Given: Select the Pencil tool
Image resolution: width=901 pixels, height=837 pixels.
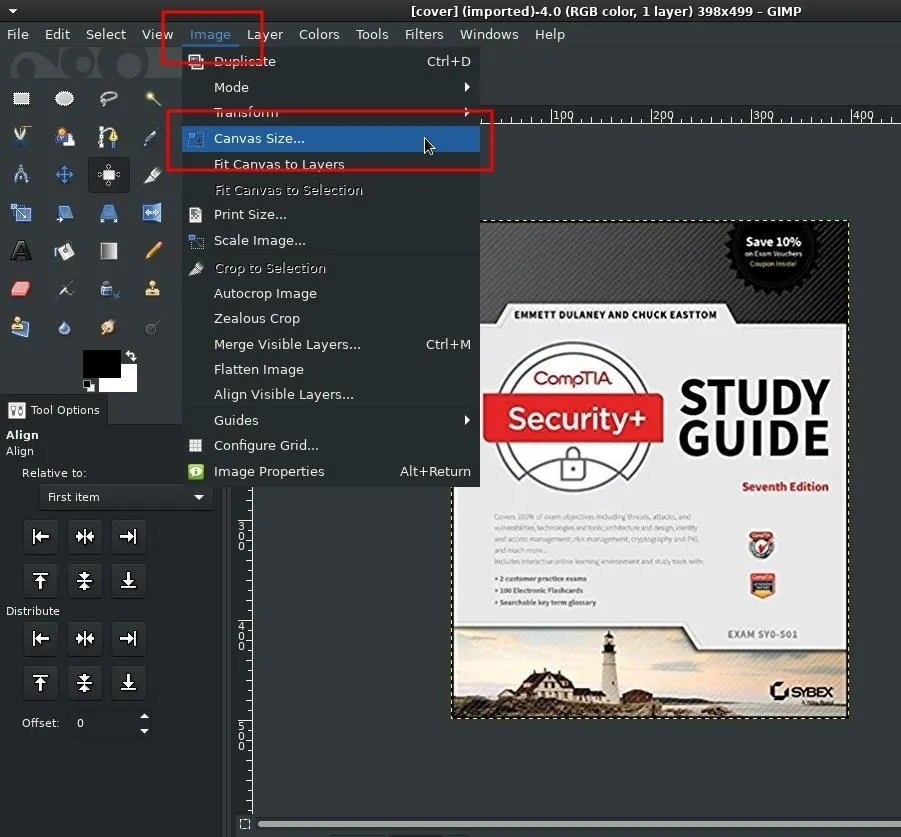Looking at the screenshot, I should (152, 251).
